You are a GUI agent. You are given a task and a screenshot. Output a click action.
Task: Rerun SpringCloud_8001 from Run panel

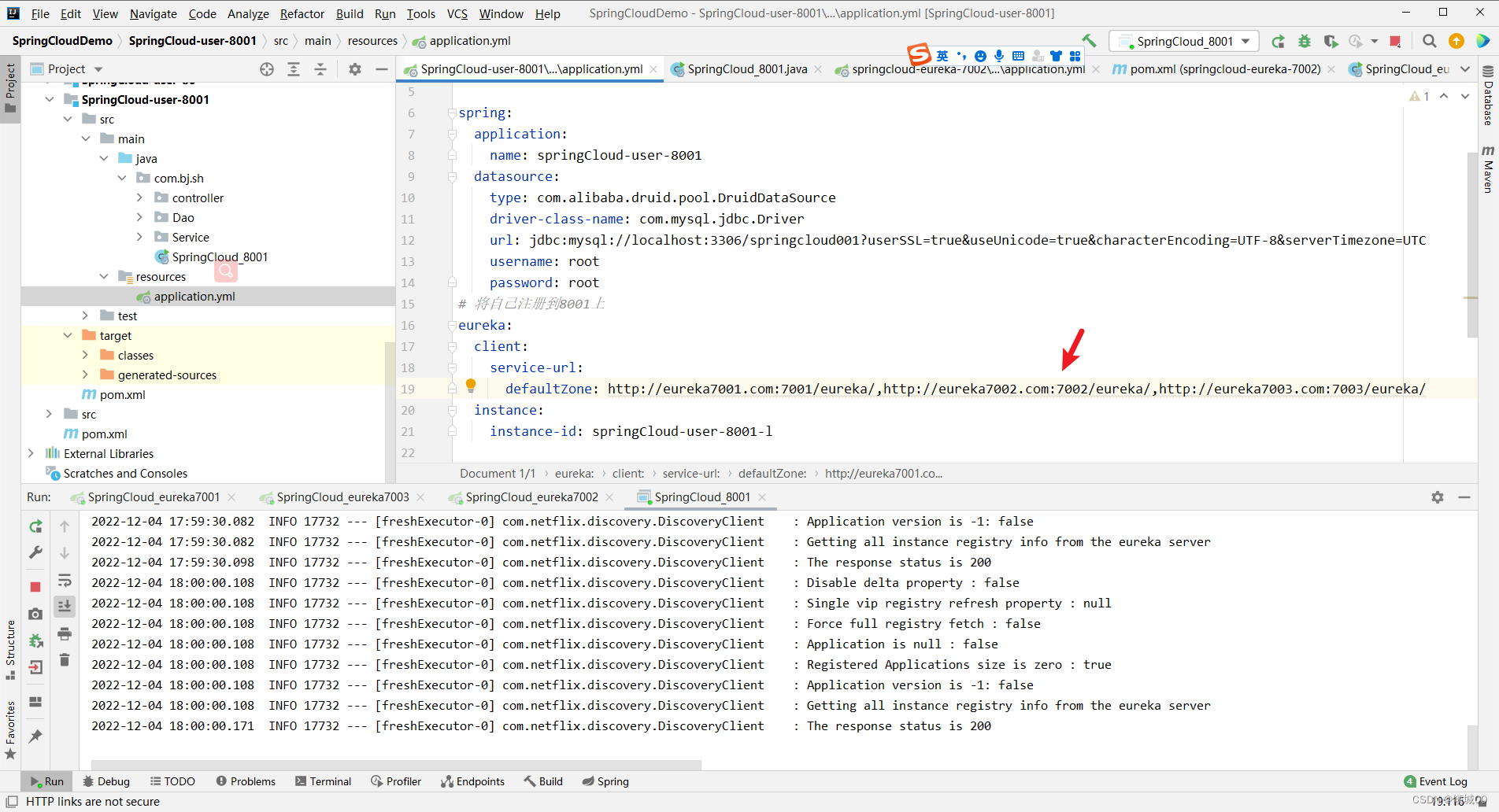(35, 526)
